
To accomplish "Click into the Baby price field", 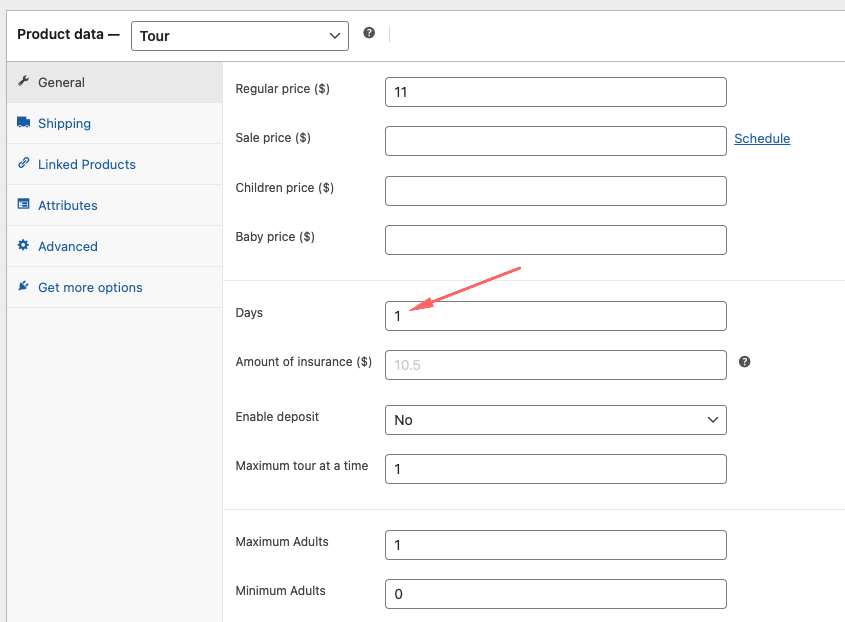I will pos(556,240).
